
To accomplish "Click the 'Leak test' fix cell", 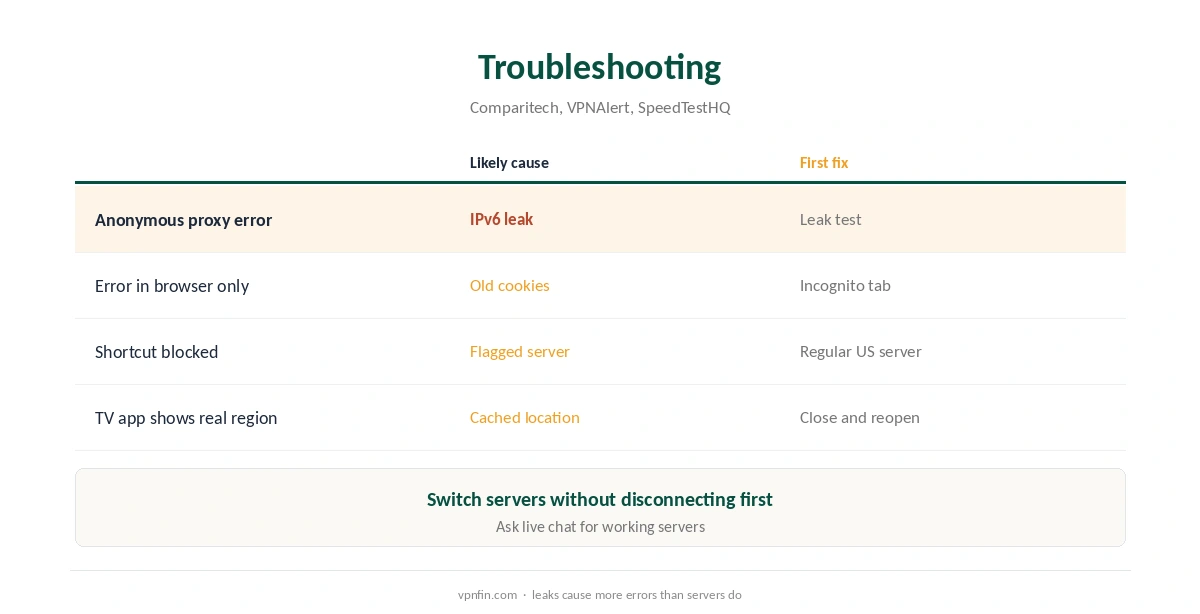I will 830,219.
